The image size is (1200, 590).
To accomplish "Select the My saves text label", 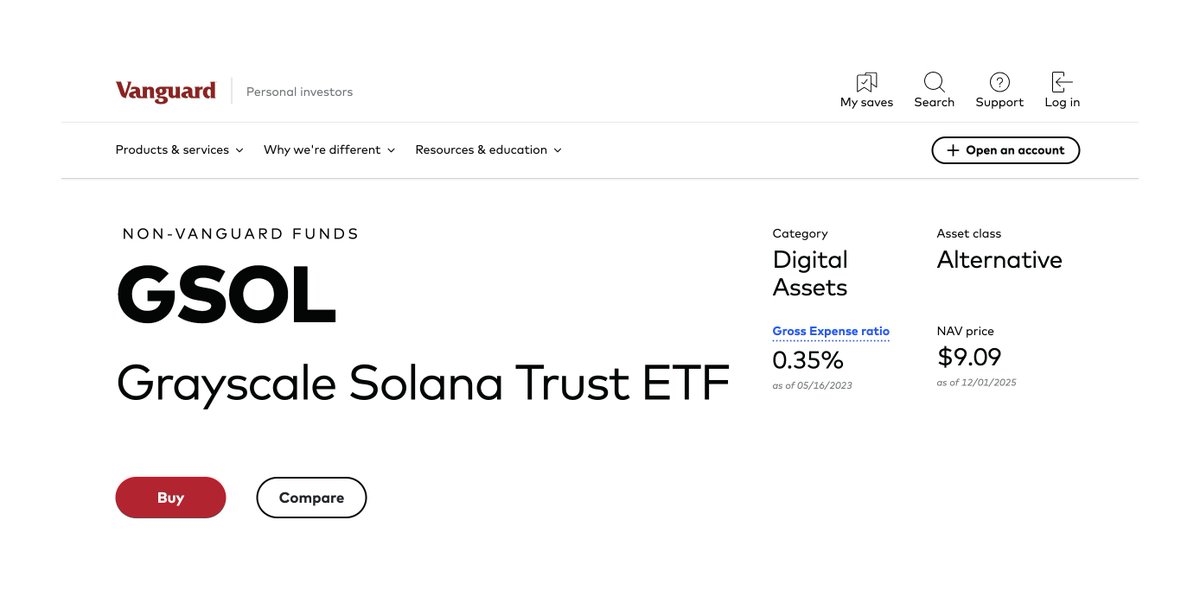I will click(x=866, y=102).
